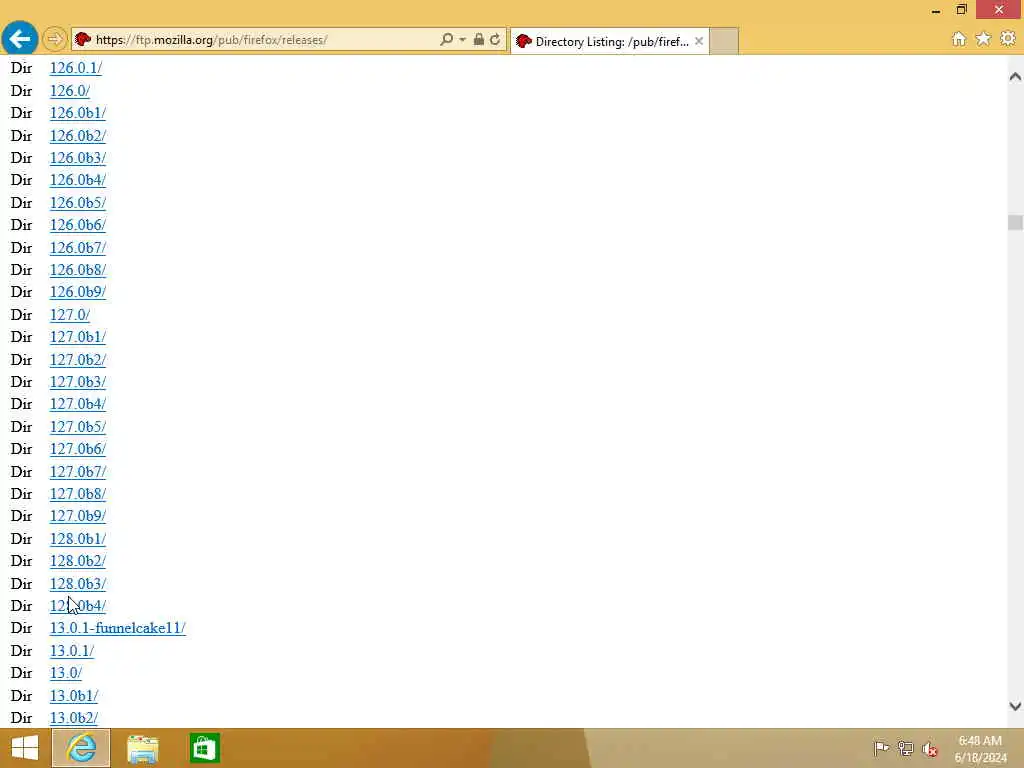Open Tools gear menu

point(1008,39)
